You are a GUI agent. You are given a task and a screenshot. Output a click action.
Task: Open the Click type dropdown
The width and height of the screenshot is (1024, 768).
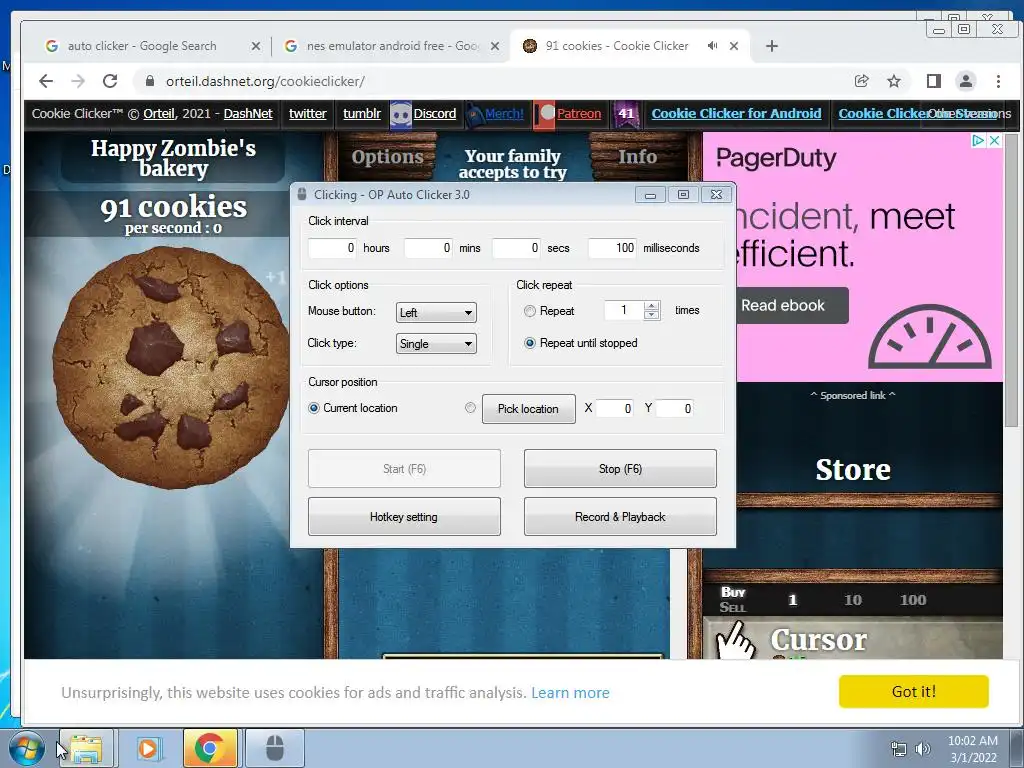pyautogui.click(x=436, y=344)
